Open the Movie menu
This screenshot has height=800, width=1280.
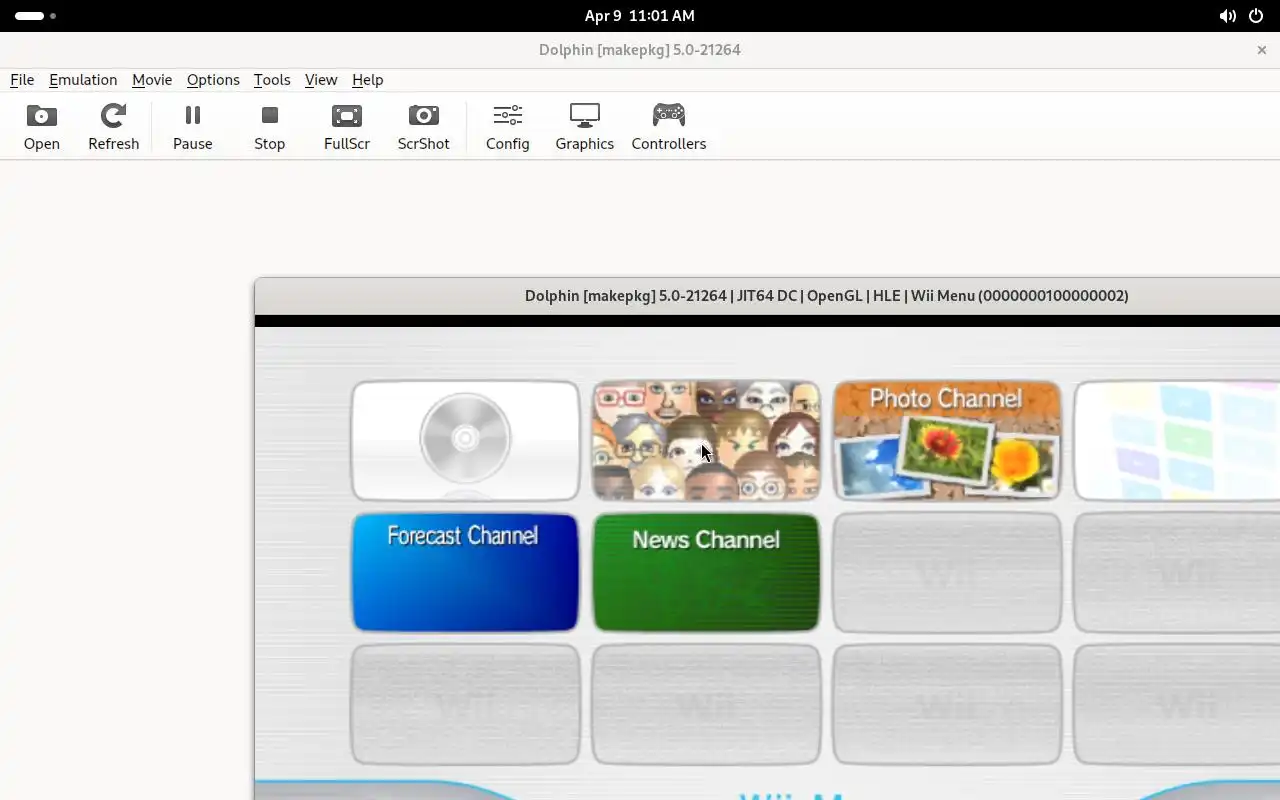pyautogui.click(x=152, y=80)
